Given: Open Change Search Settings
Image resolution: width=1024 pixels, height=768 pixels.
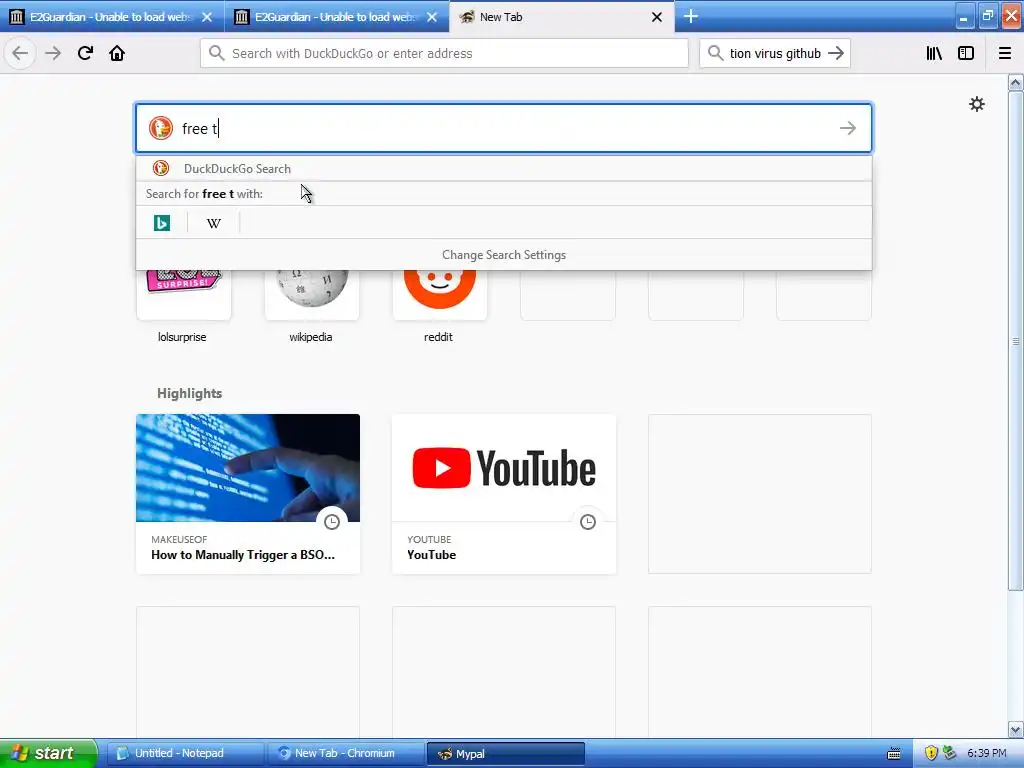Looking at the screenshot, I should click(x=504, y=255).
